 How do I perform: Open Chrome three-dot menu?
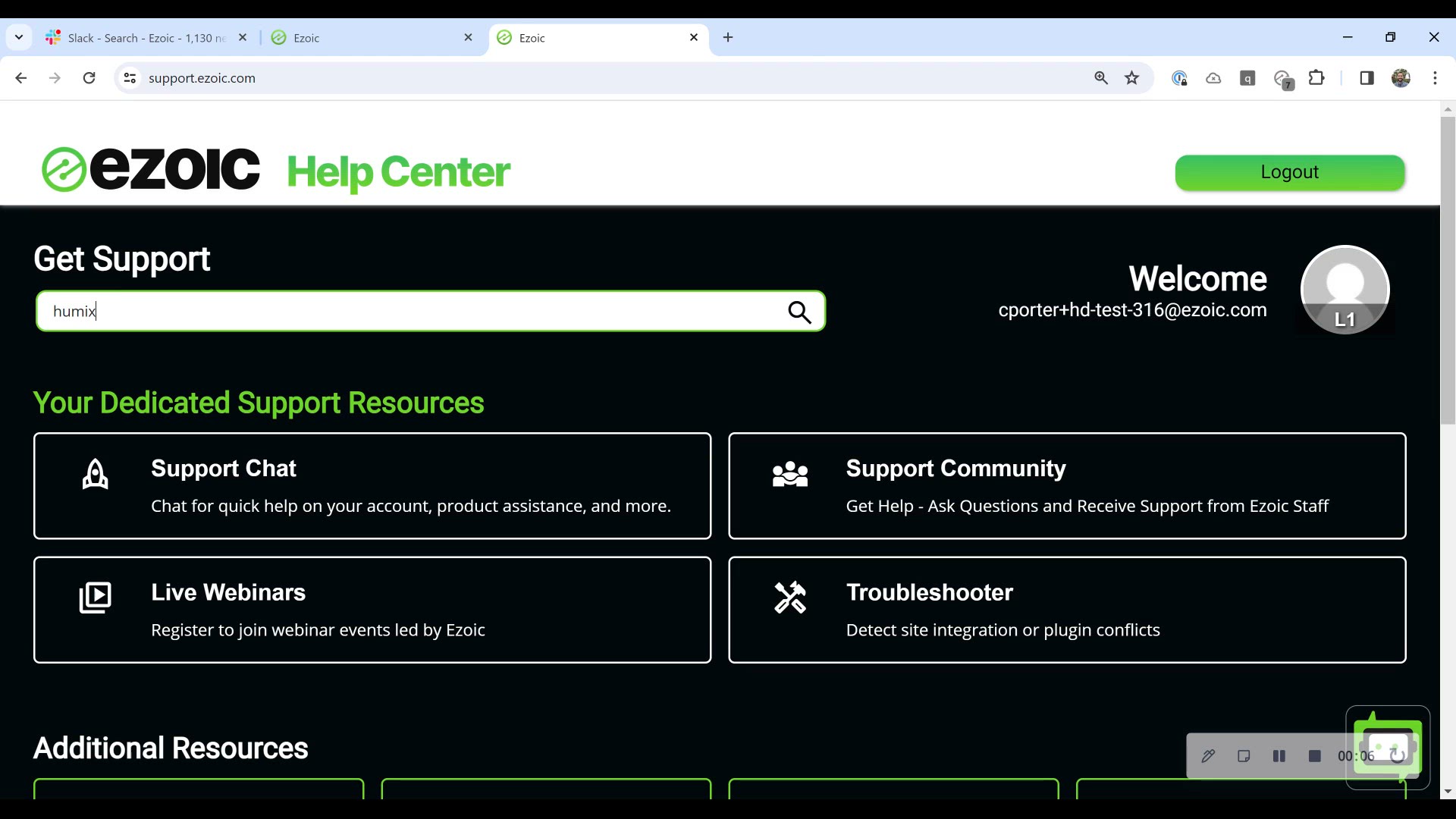pyautogui.click(x=1434, y=78)
